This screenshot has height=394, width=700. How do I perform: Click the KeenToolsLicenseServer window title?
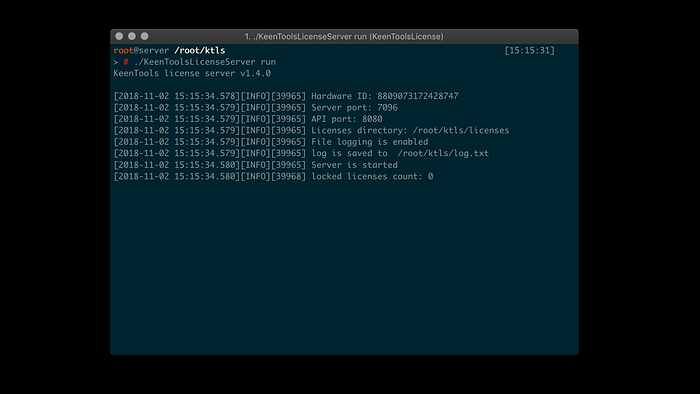point(344,37)
